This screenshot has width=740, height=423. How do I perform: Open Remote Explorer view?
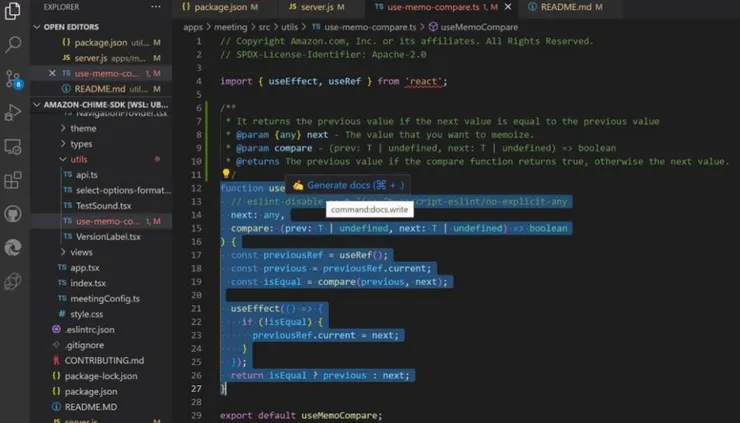pos(13,147)
